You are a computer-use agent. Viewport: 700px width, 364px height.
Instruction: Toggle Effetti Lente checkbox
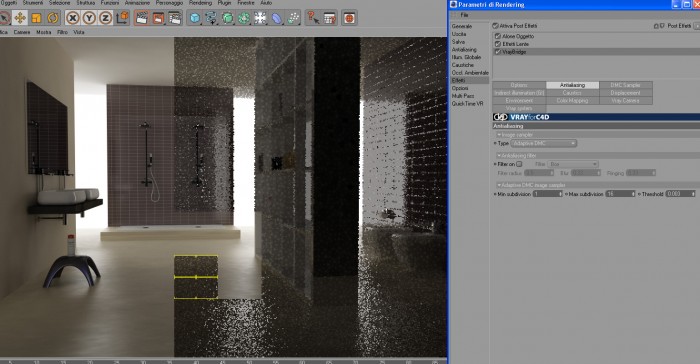(x=498, y=44)
